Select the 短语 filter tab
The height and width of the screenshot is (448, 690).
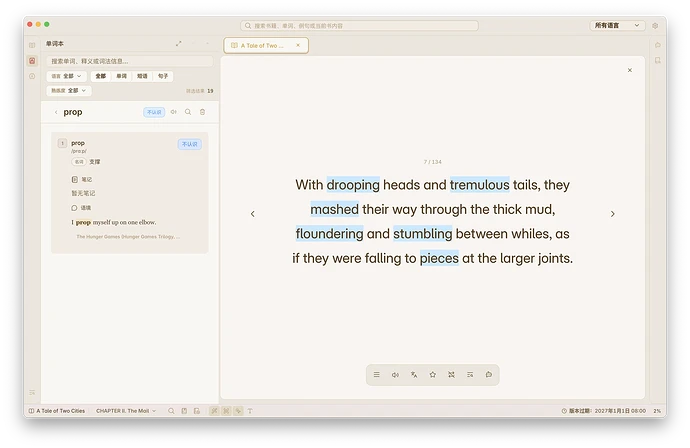142,76
